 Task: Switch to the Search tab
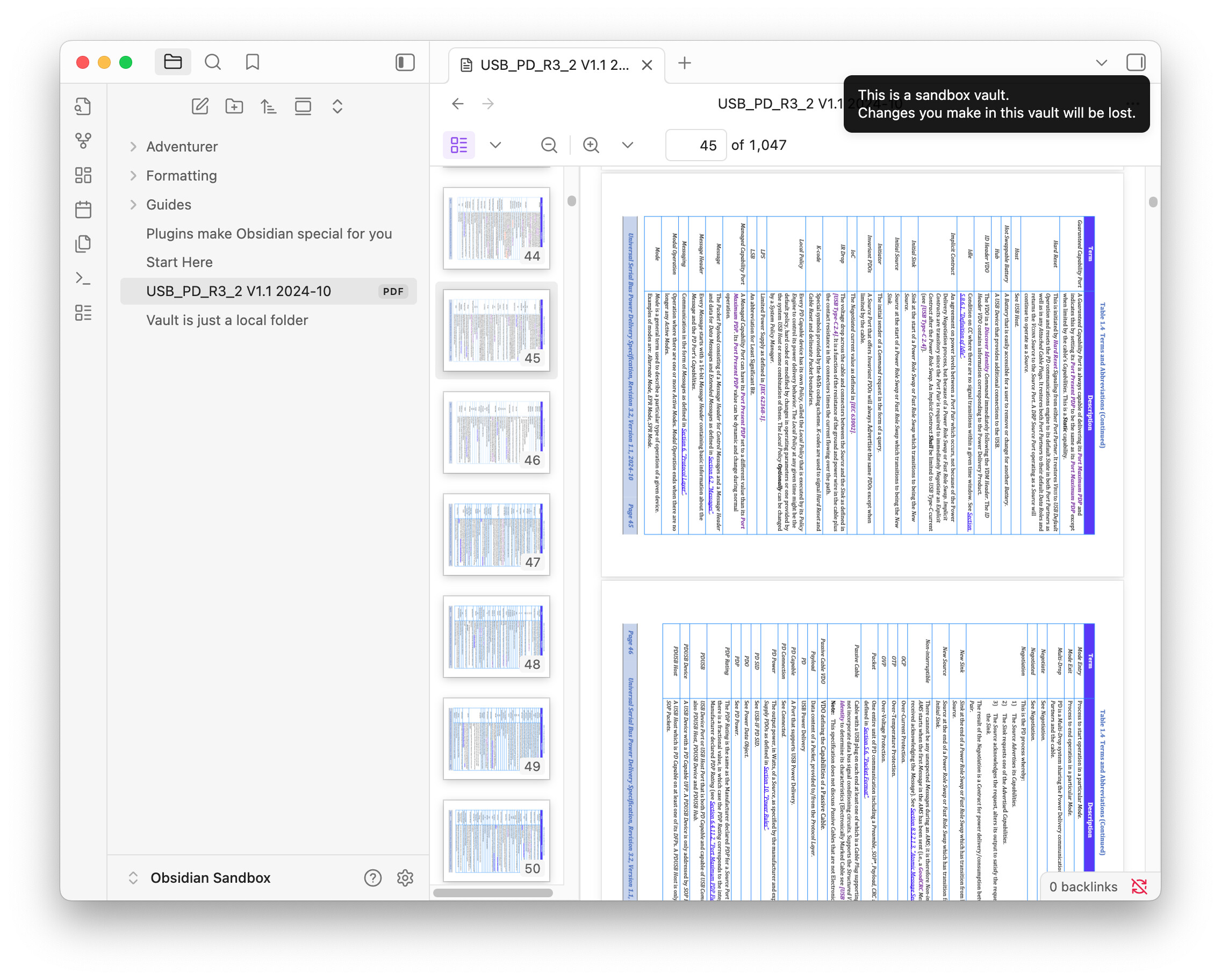coord(213,62)
